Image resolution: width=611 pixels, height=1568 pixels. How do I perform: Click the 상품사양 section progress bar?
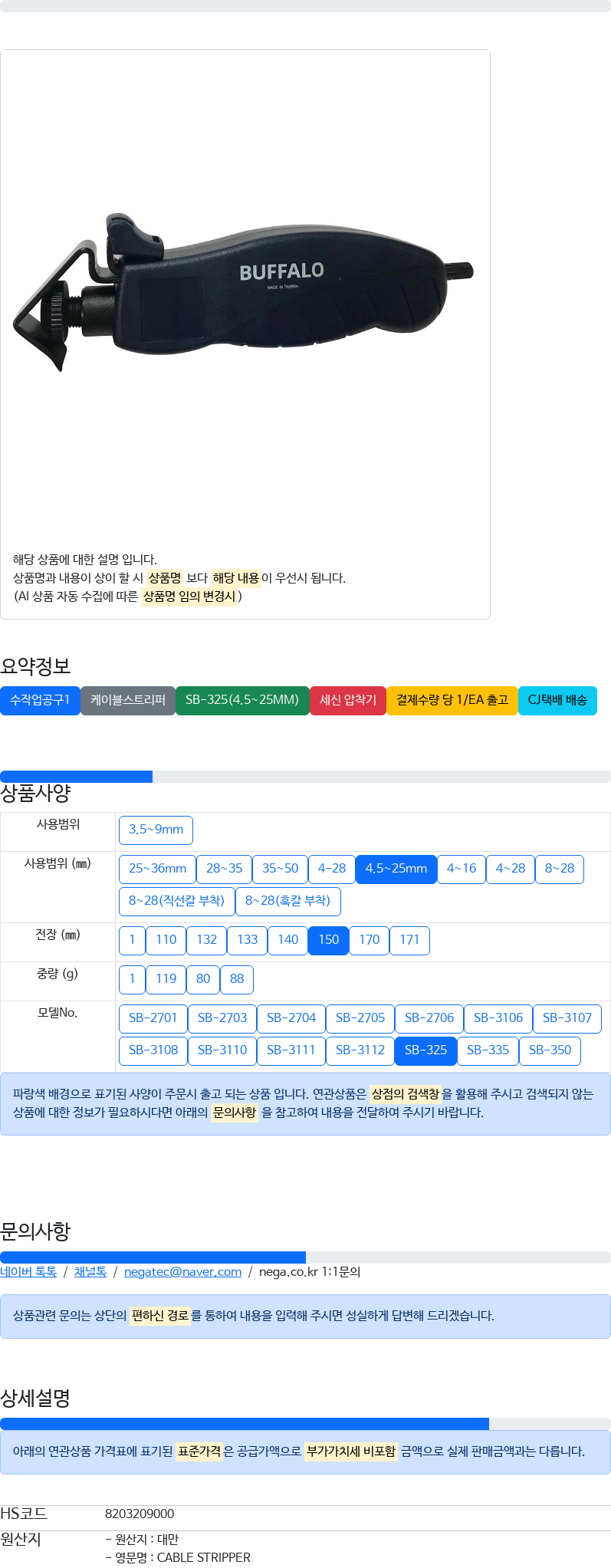(305, 777)
